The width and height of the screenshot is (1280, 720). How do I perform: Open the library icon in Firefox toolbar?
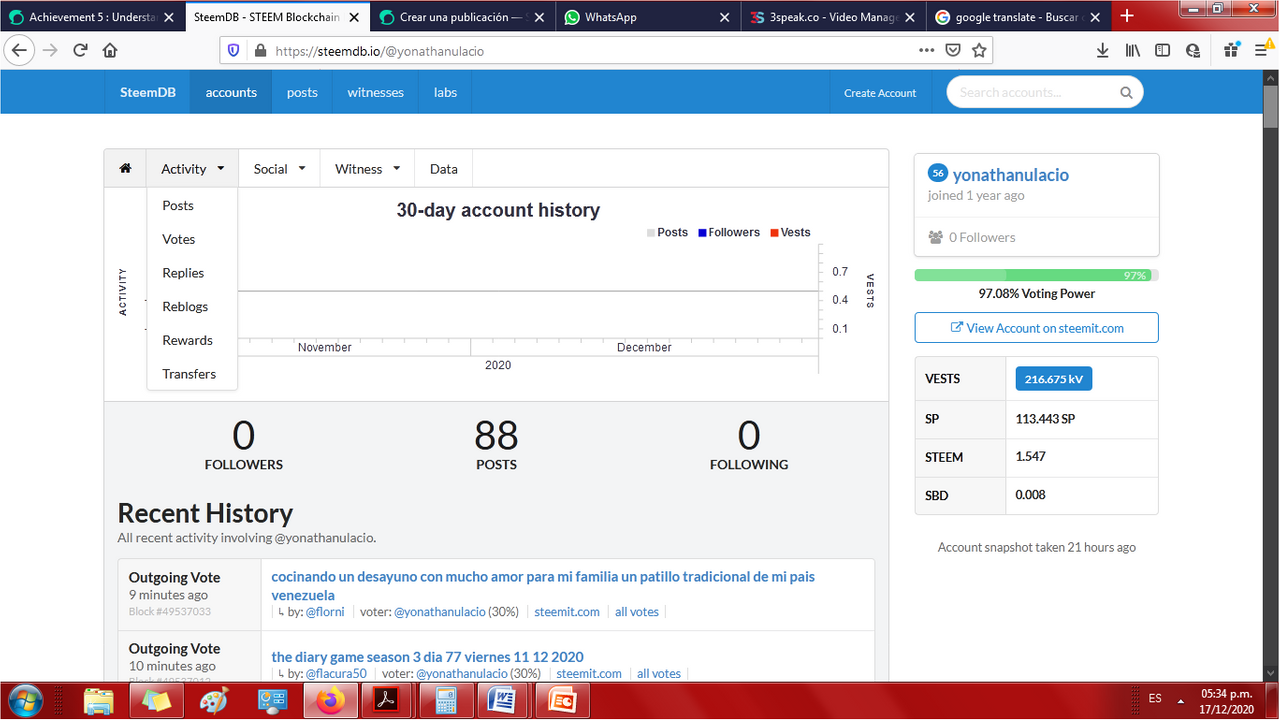1132,50
